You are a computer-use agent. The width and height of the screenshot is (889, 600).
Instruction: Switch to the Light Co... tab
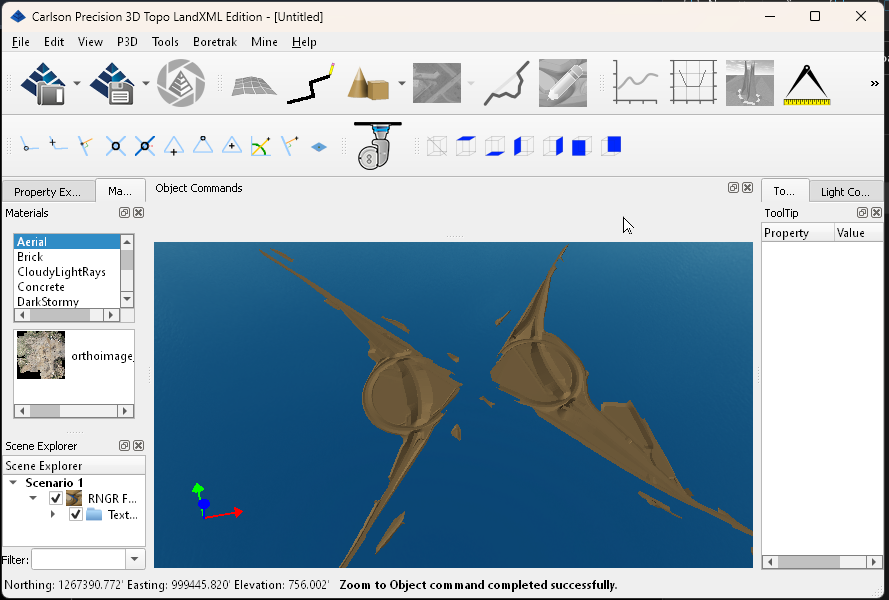[845, 192]
